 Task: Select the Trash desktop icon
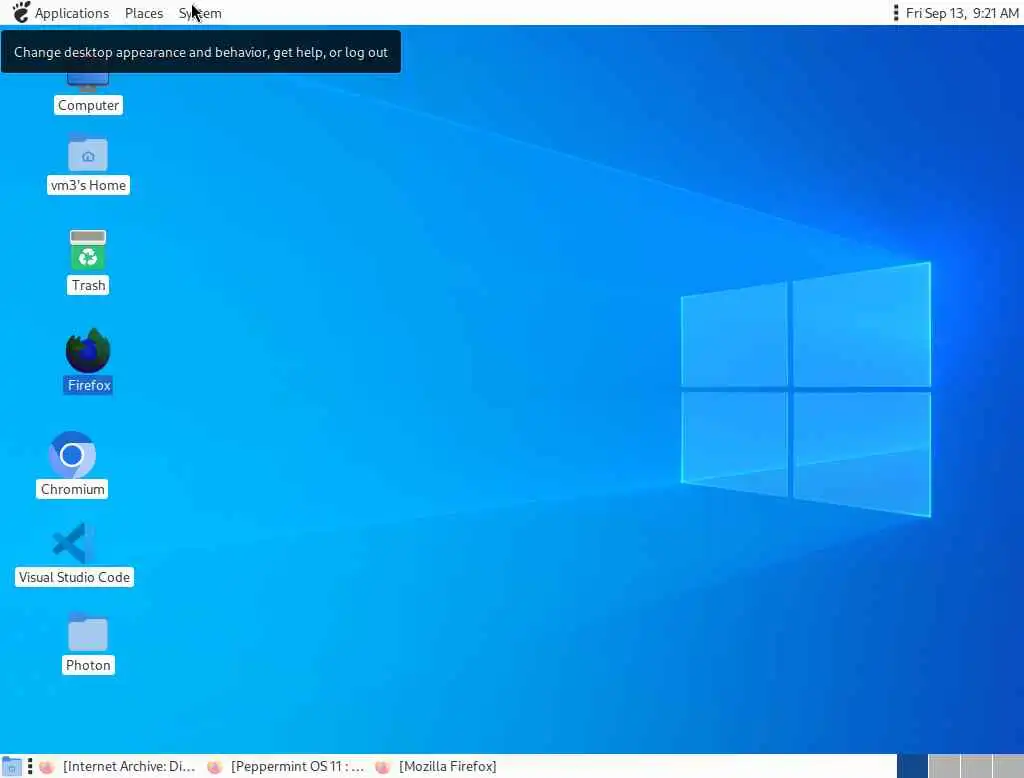[x=88, y=250]
